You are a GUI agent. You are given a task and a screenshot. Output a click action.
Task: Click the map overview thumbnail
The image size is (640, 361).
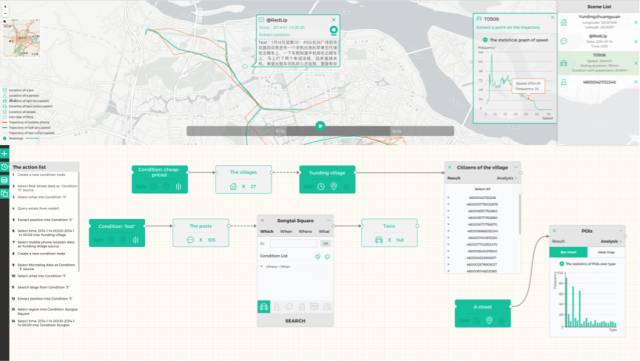click(21, 38)
